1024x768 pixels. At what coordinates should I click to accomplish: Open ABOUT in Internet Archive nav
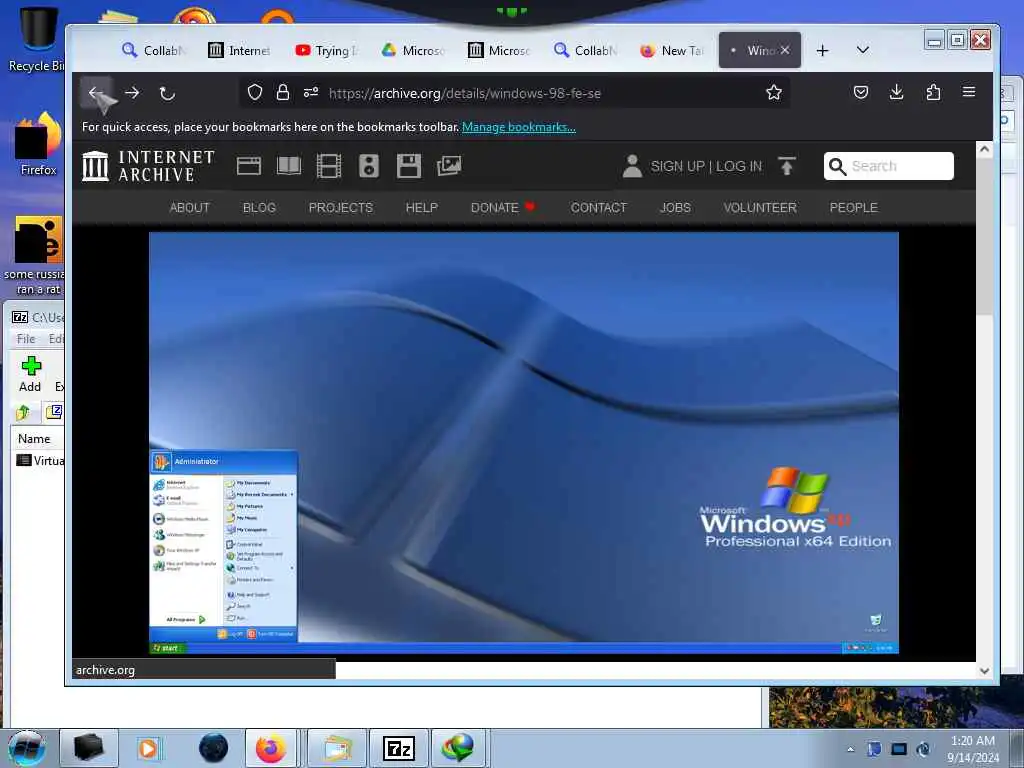click(x=189, y=208)
